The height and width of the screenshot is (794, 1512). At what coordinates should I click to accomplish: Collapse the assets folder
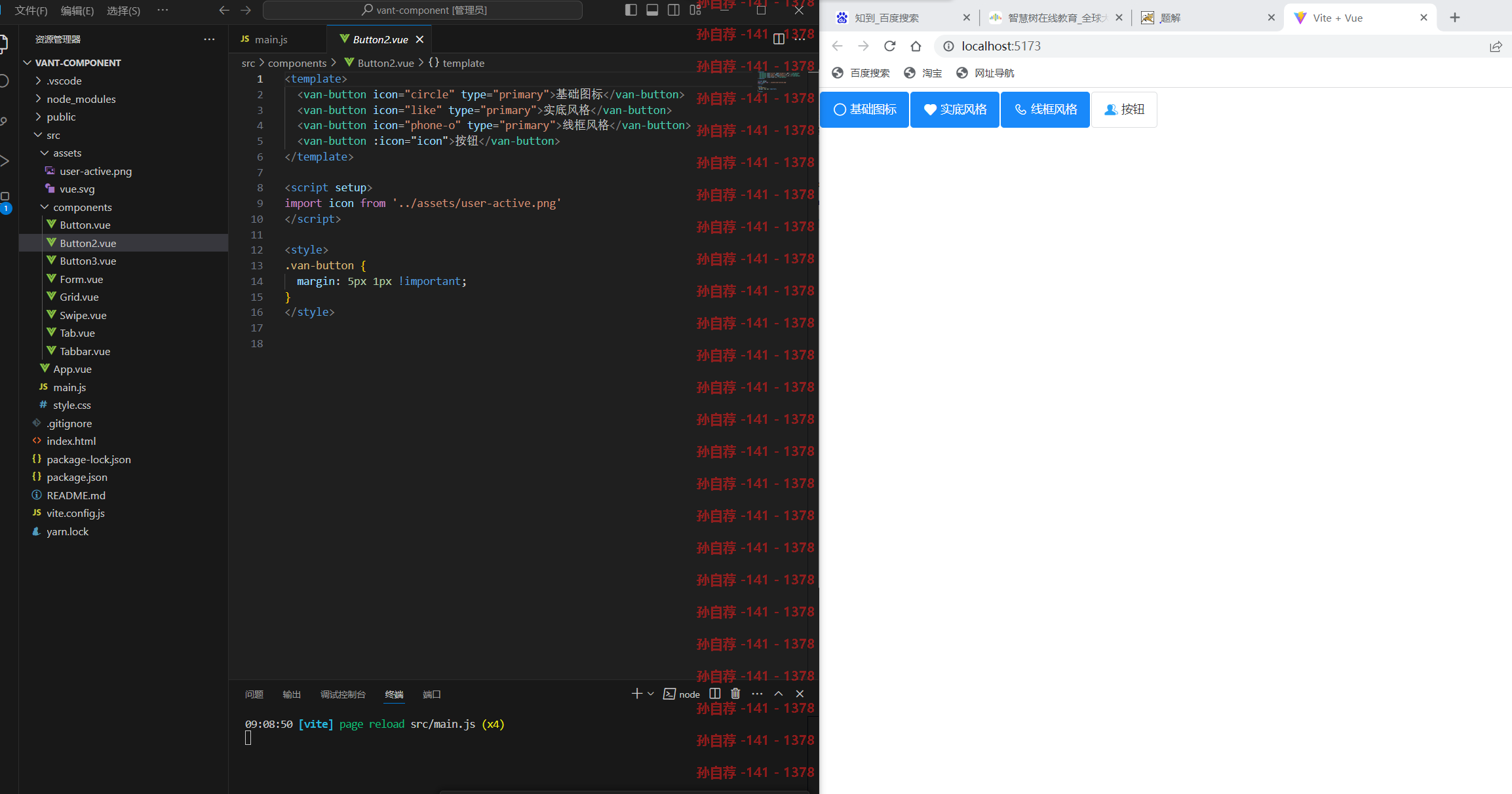pos(67,153)
